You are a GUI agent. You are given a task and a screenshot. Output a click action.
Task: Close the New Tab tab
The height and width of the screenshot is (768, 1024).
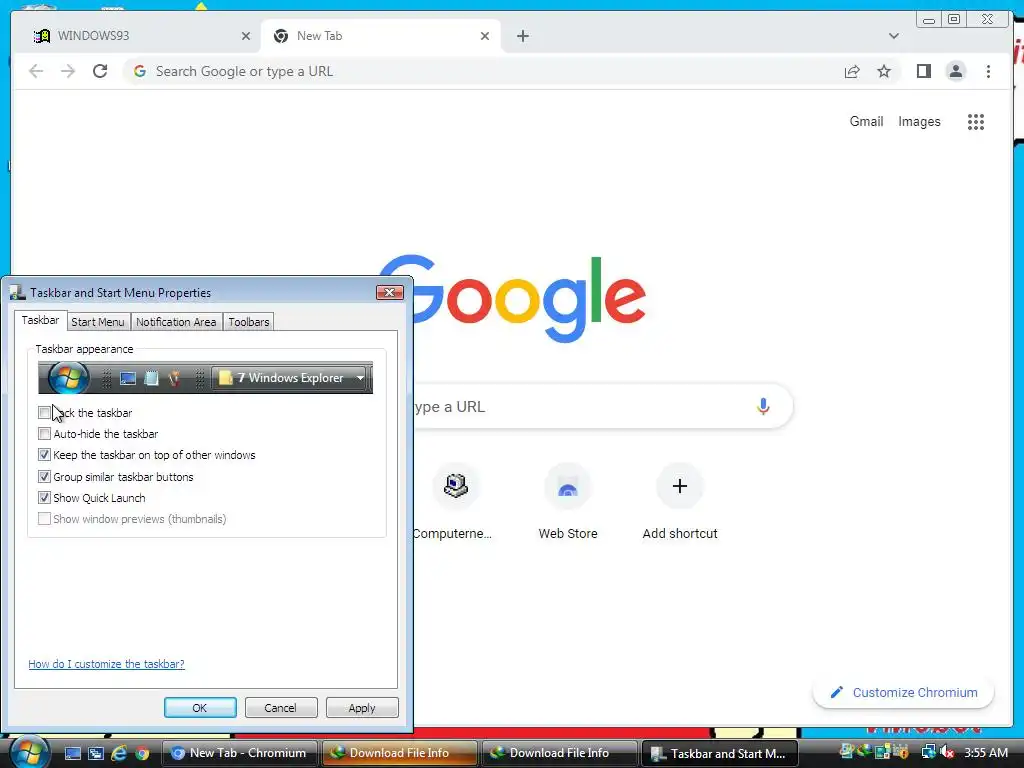tap(485, 36)
